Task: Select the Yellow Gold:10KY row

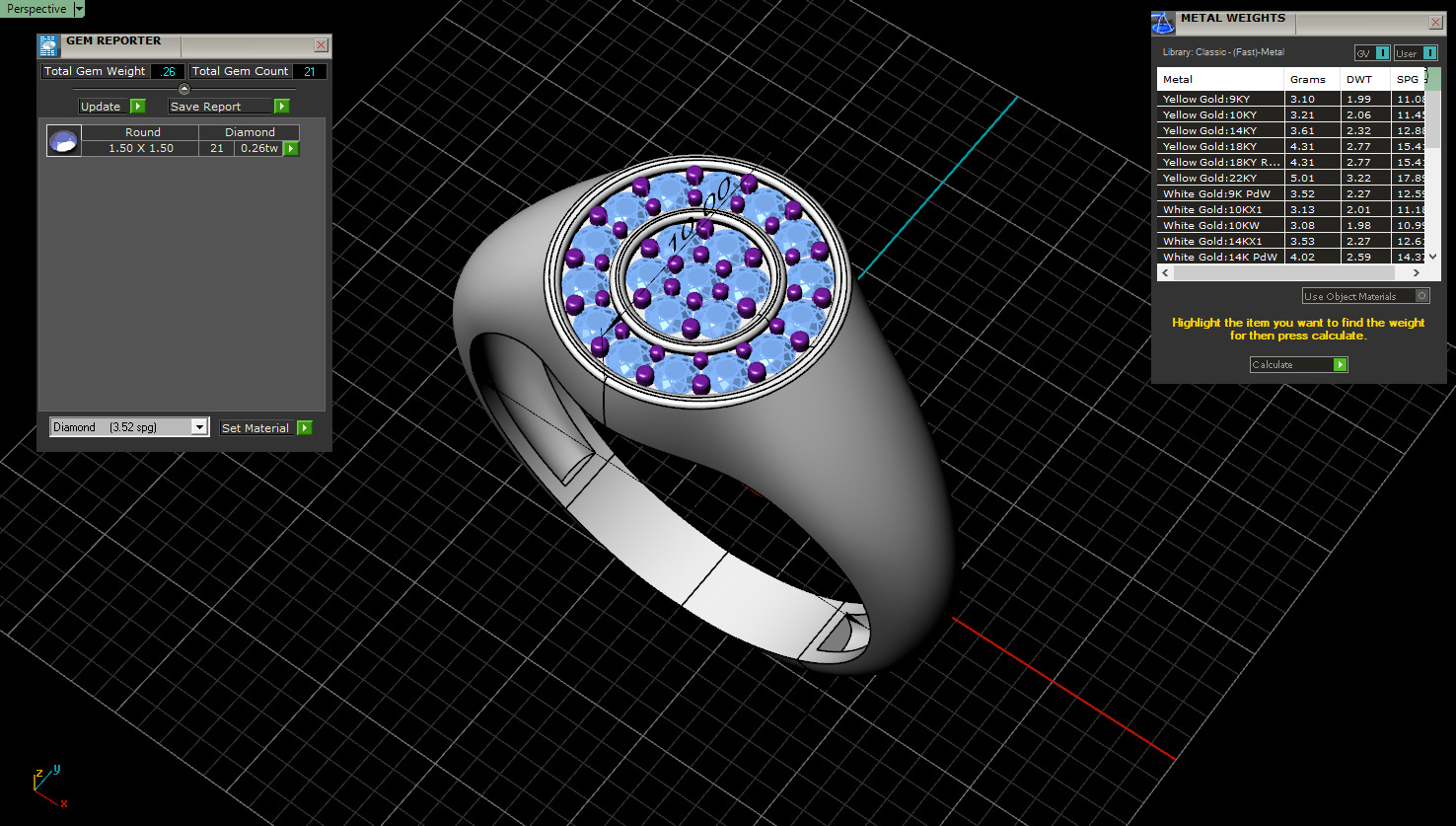Action: tap(1292, 114)
